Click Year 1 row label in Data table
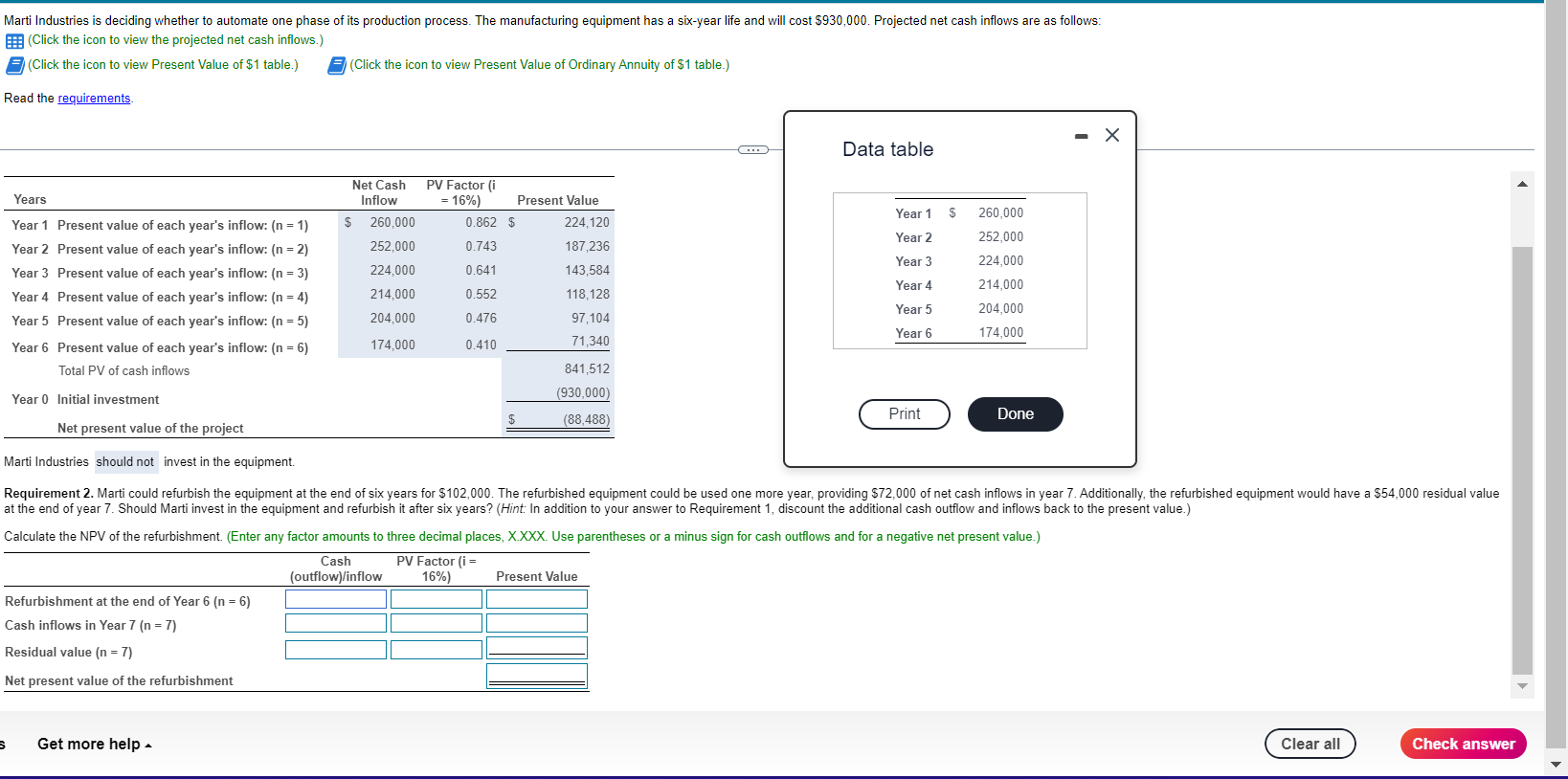Image resolution: width=1568 pixels, height=779 pixels. pos(913,214)
